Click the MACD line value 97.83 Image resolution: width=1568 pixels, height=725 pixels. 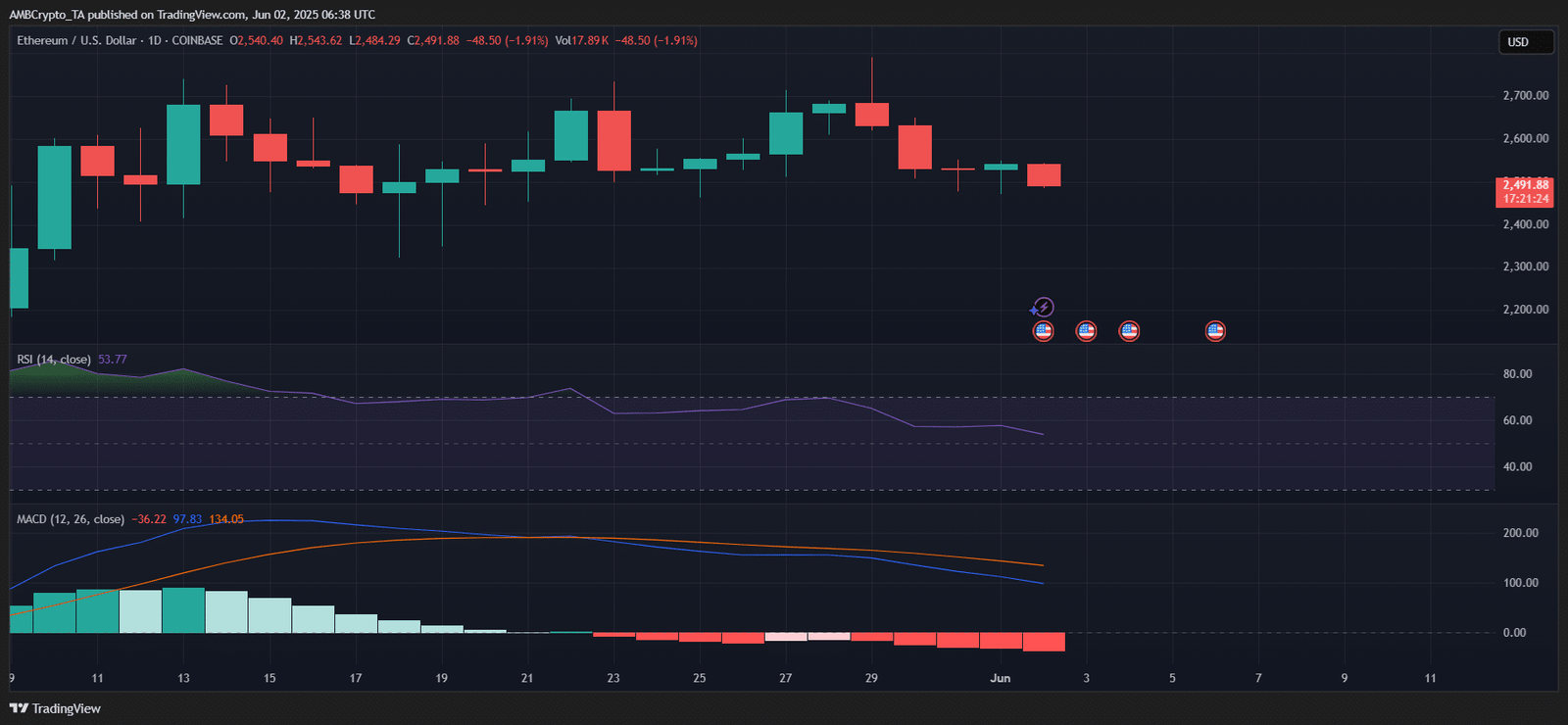point(187,519)
